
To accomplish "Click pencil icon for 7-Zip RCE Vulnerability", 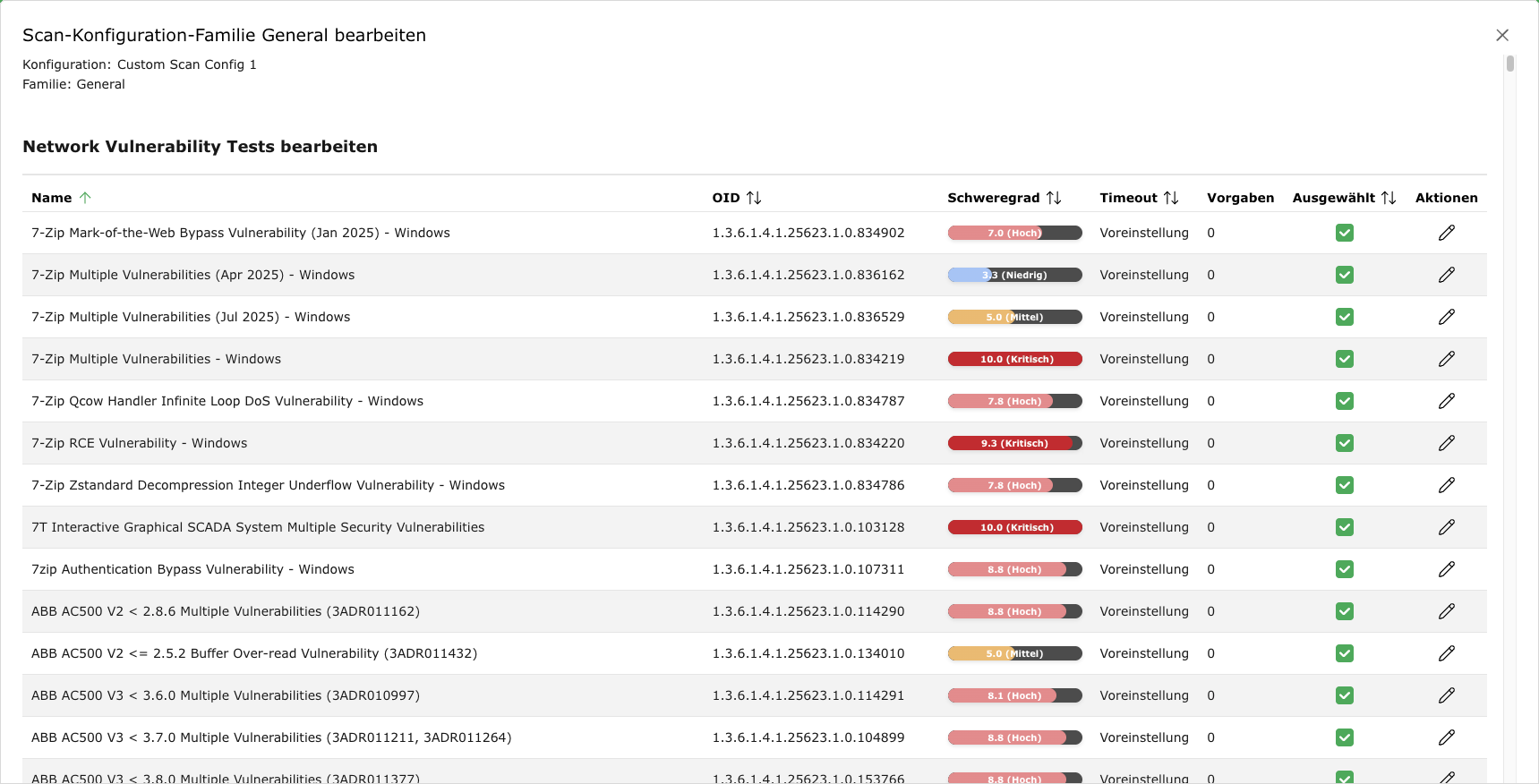I will (x=1446, y=443).
